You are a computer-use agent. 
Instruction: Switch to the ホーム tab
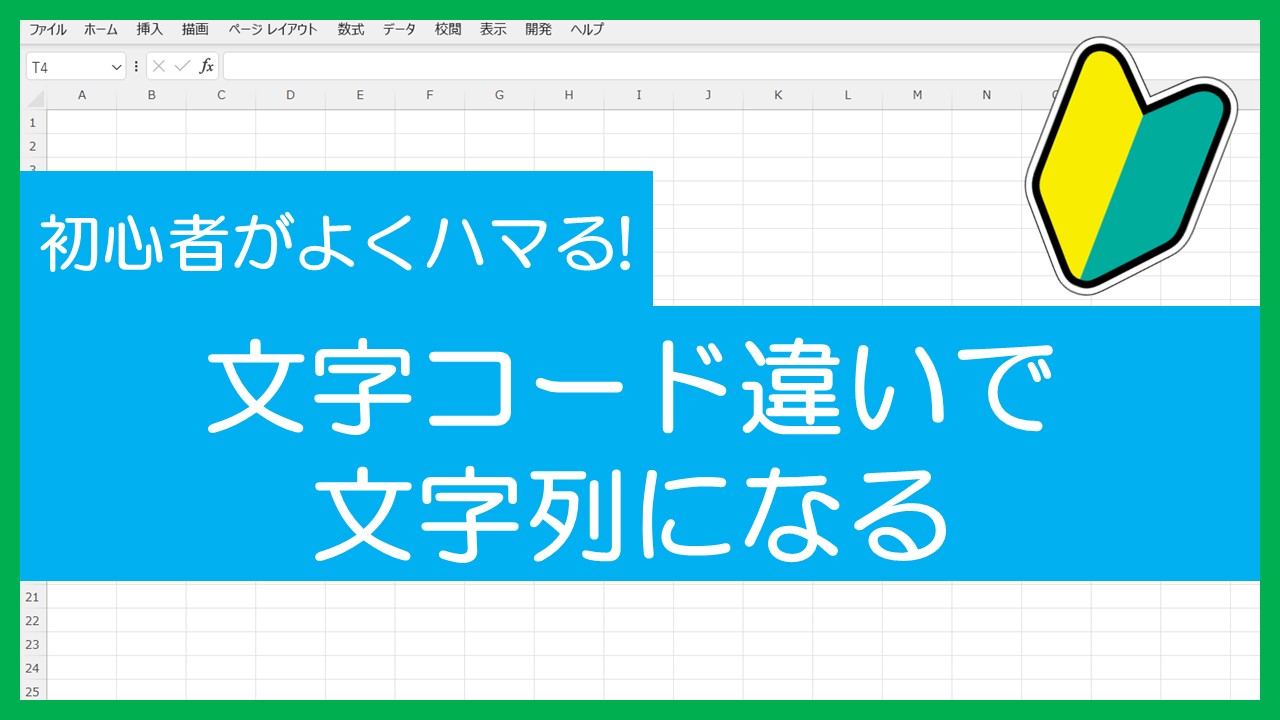[100, 30]
